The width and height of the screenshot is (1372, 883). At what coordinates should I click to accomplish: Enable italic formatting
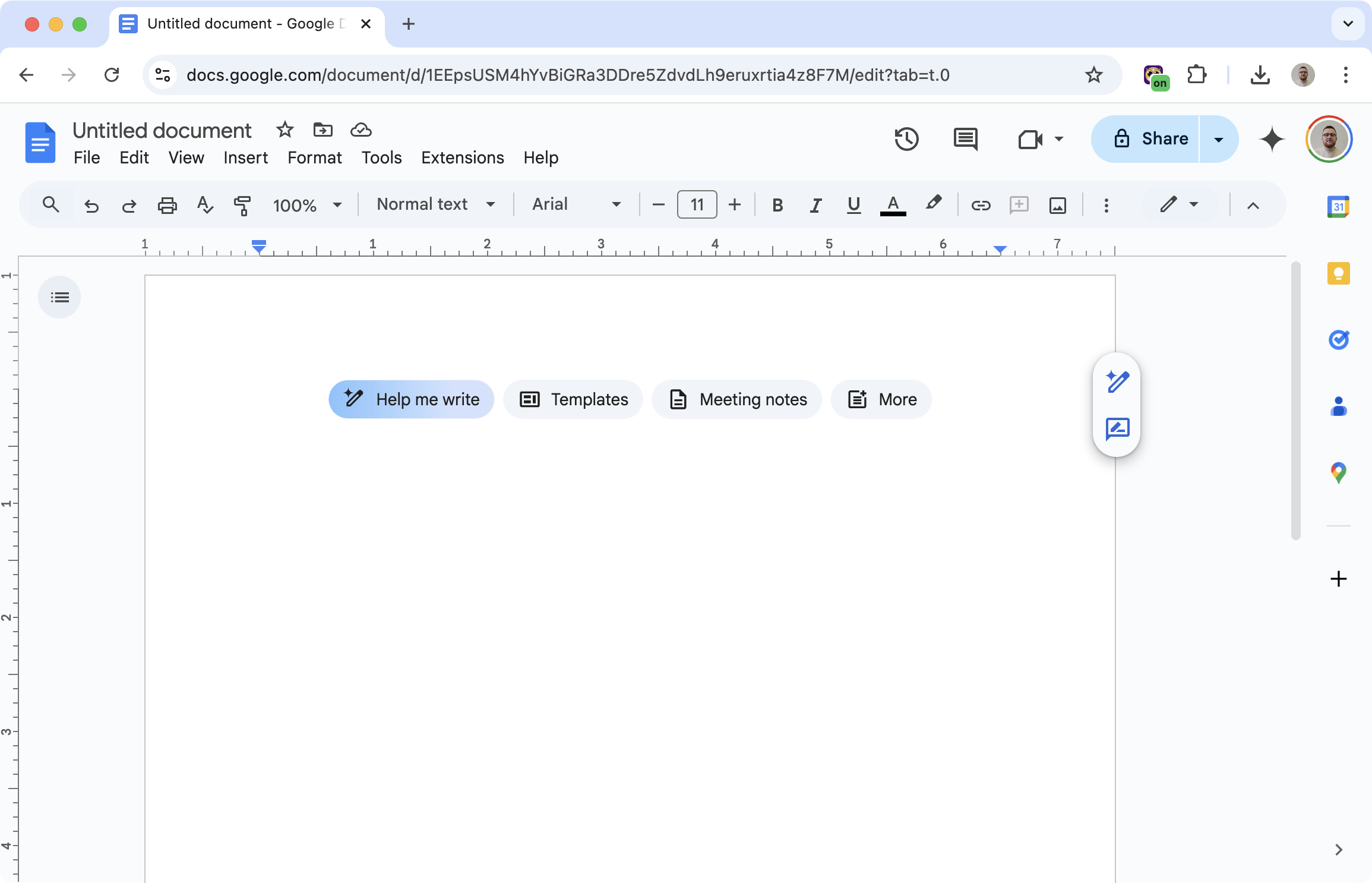[815, 205]
